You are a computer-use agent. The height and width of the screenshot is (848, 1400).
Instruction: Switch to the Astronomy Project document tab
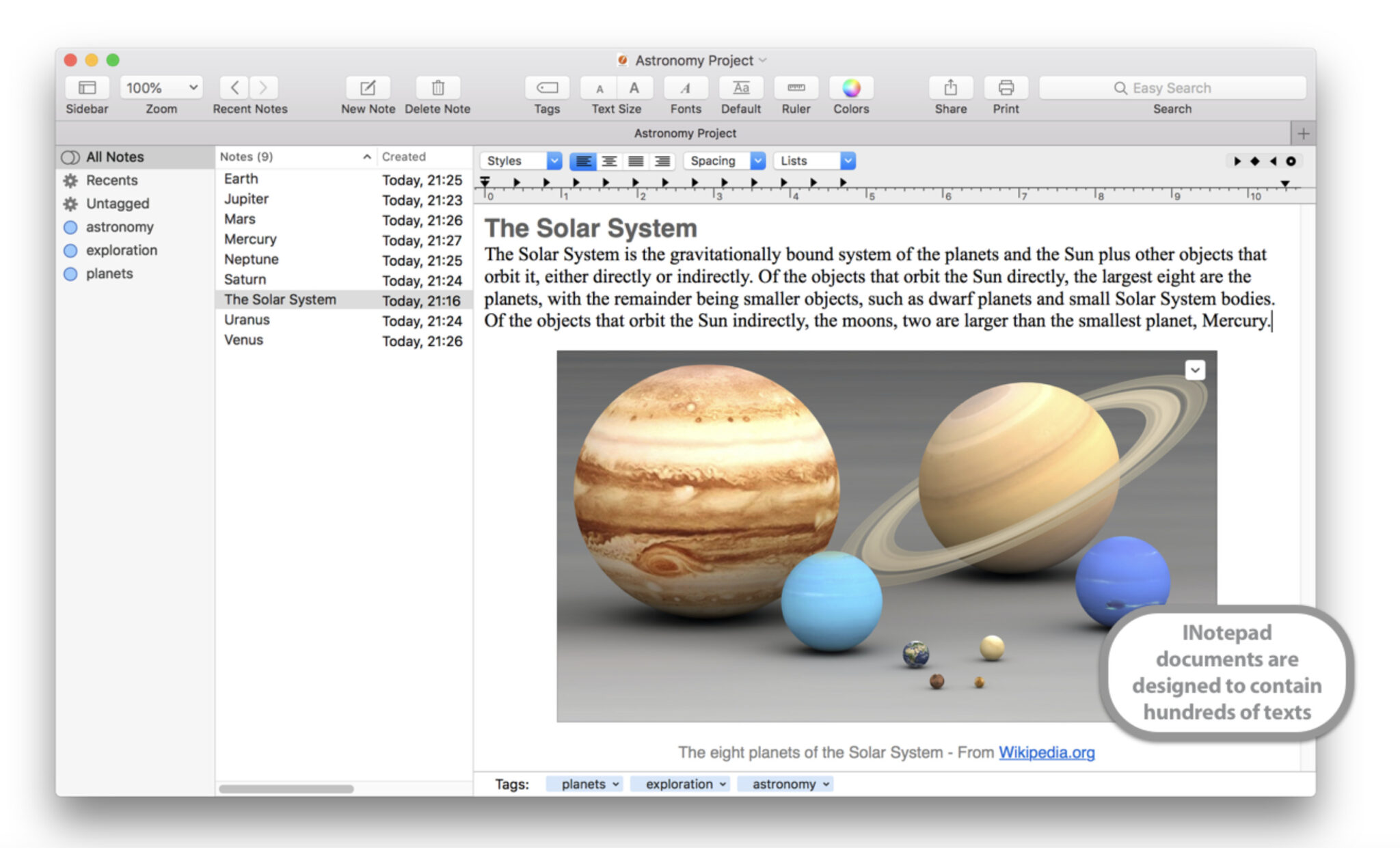coord(685,133)
